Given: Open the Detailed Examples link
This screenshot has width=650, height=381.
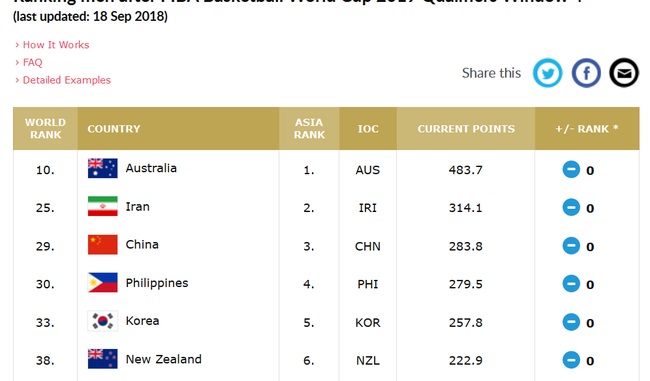Looking at the screenshot, I should pyautogui.click(x=67, y=80).
